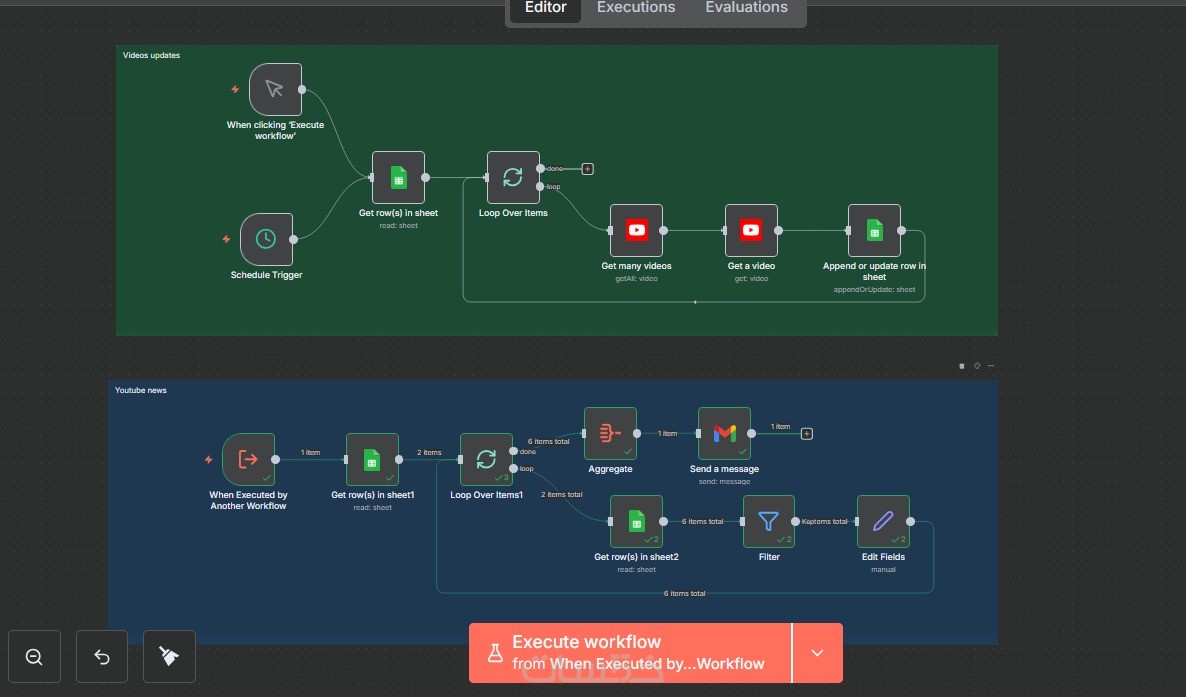Click the 'When clicking Execute workflow' cursor node

point(275,89)
